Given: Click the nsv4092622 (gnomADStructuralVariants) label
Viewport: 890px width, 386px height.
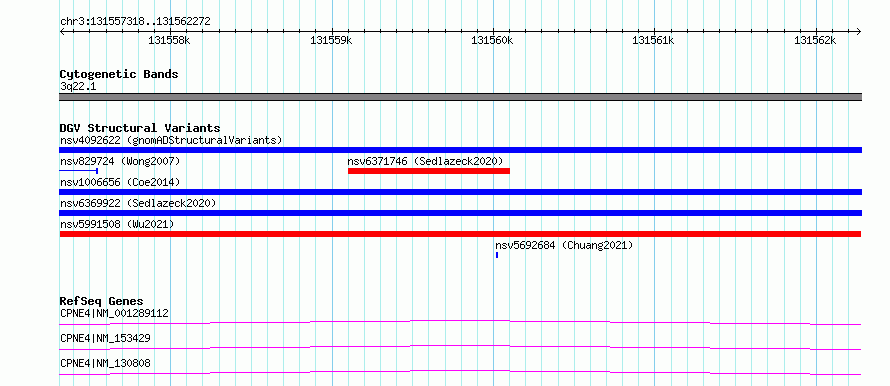Looking at the screenshot, I should [171, 140].
